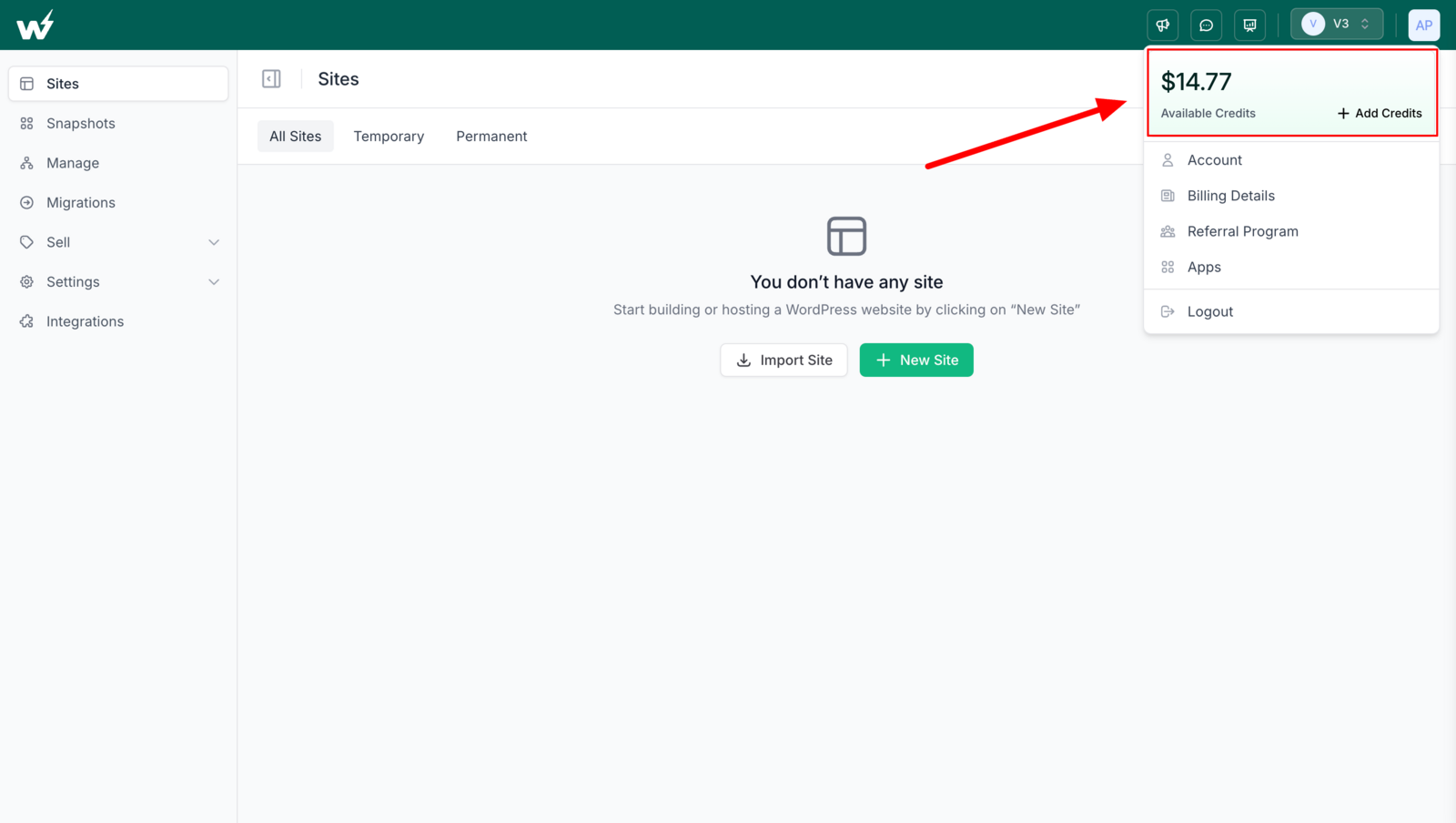
Task: Open Migrations in the sidebar
Action: tap(118, 203)
